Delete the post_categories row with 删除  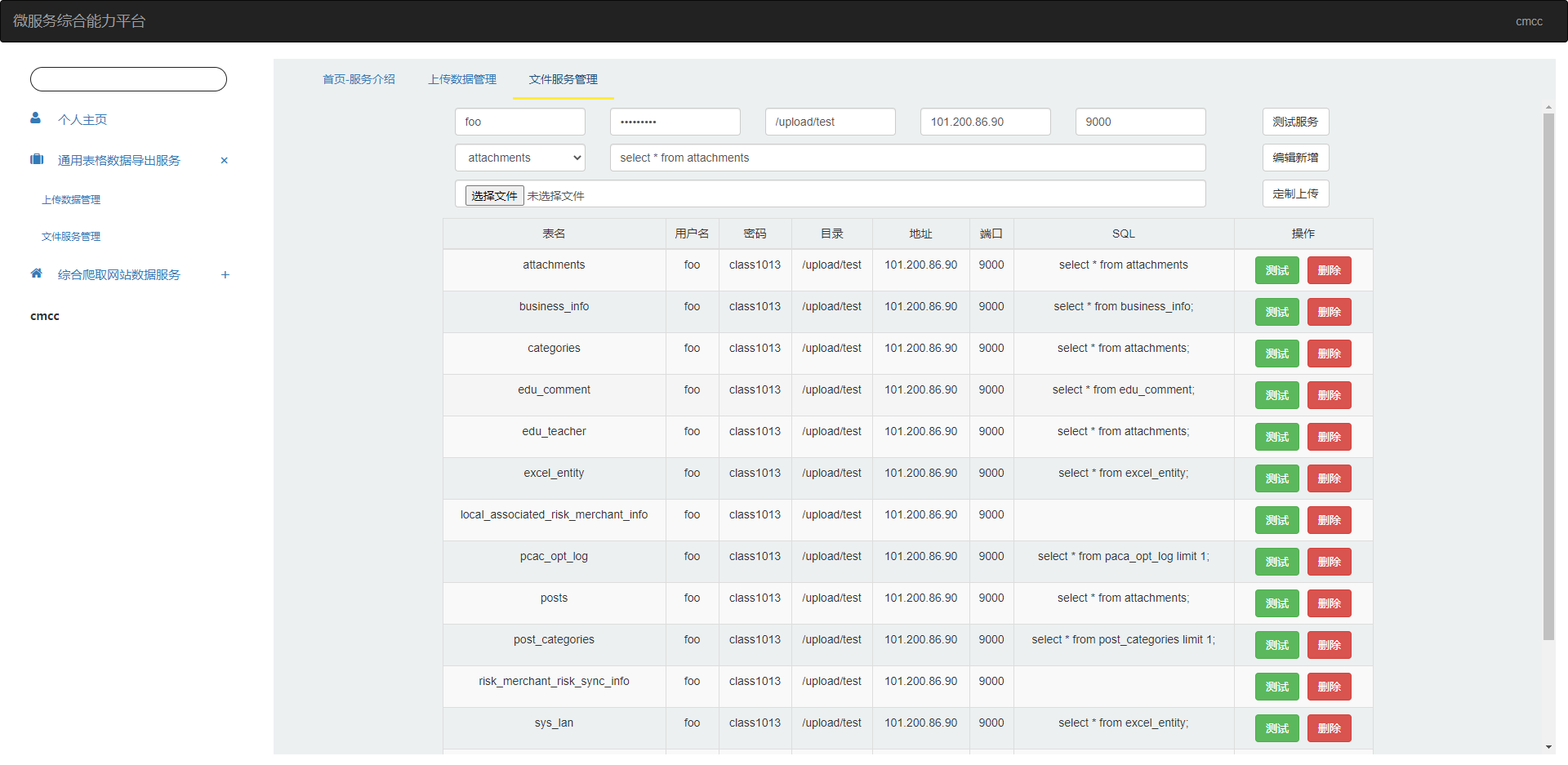[x=1330, y=645]
